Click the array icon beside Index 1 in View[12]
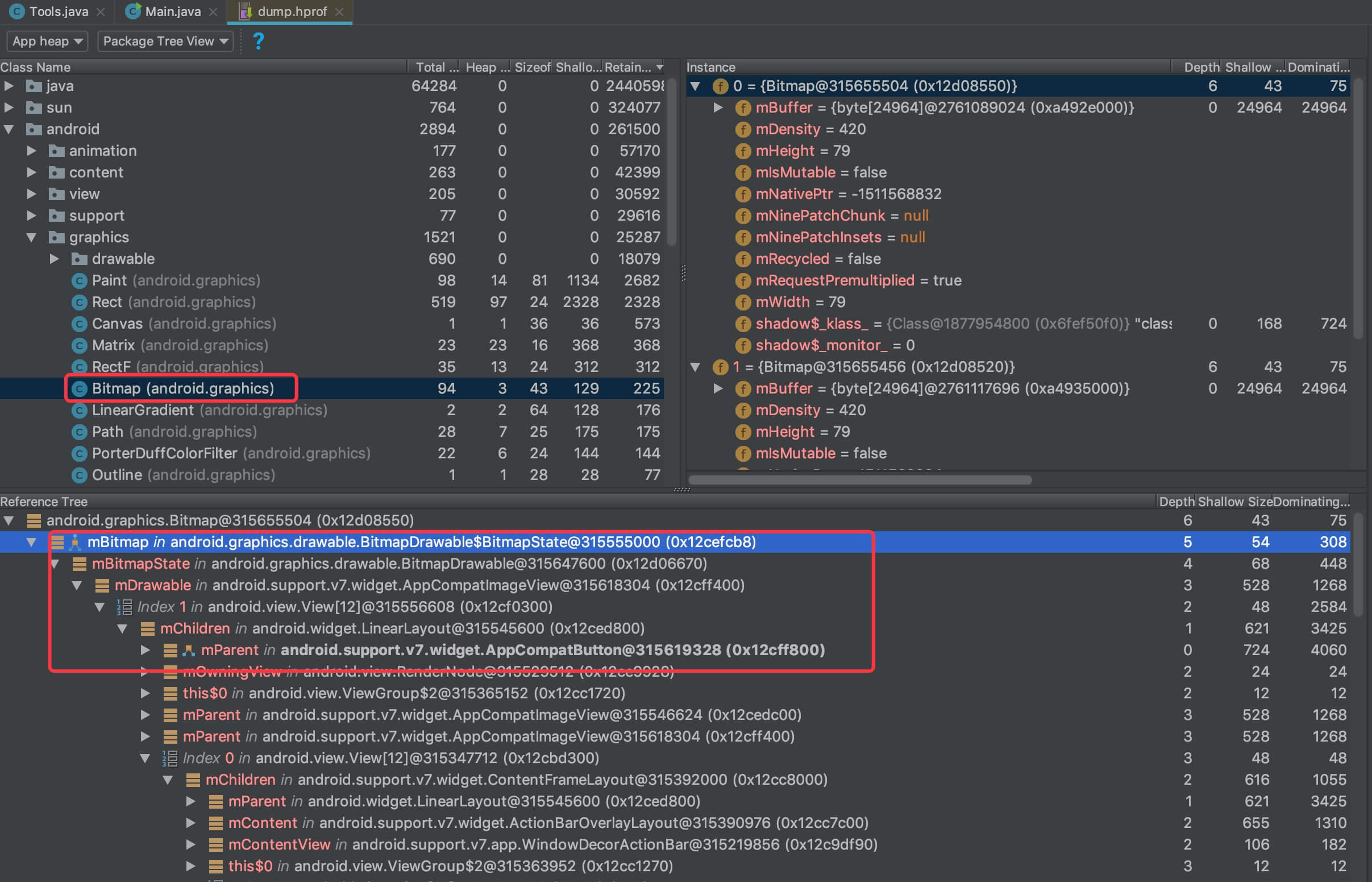1372x882 pixels. click(x=124, y=607)
